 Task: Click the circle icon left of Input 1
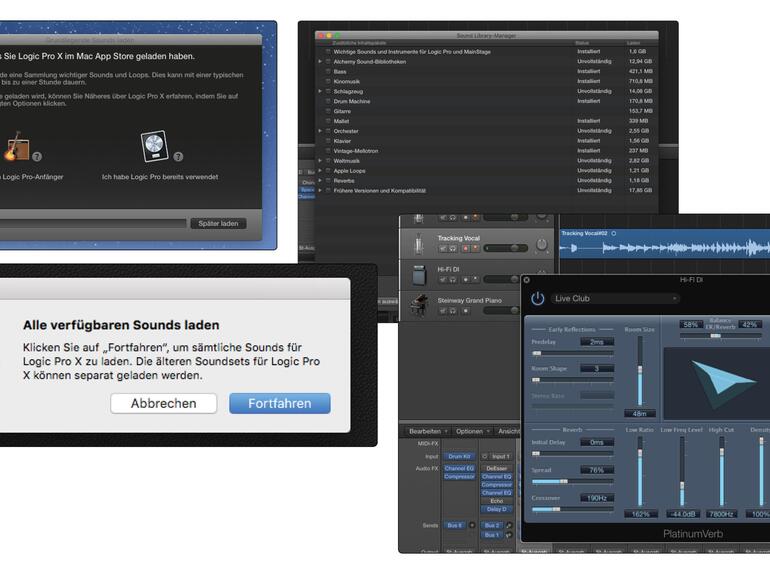coord(485,456)
